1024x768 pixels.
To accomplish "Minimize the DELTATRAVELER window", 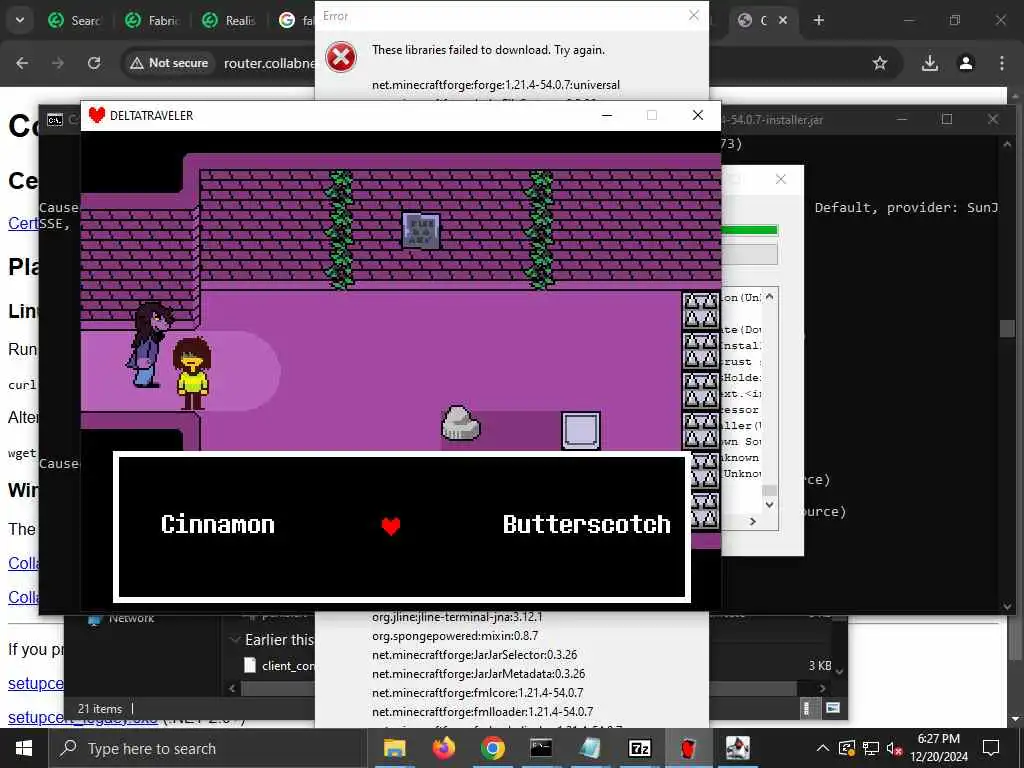I will click(607, 115).
